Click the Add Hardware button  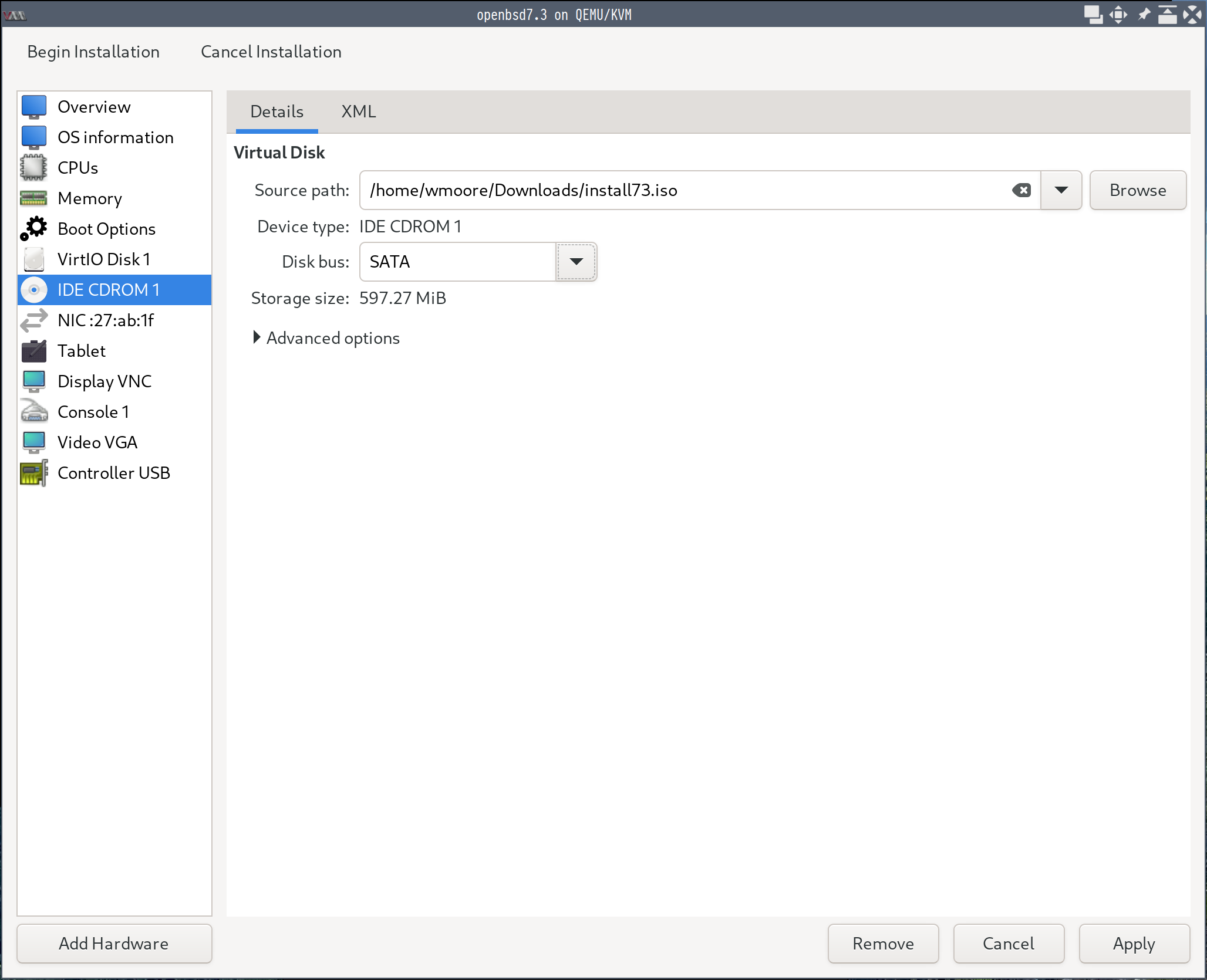pyautogui.click(x=114, y=944)
